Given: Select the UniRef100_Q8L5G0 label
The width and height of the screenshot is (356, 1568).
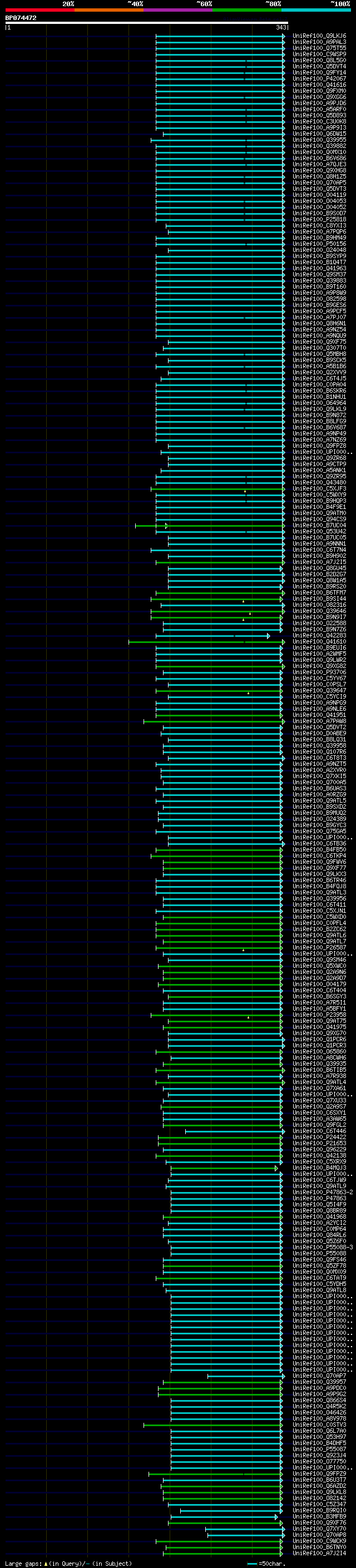Looking at the screenshot, I should [319, 60].
